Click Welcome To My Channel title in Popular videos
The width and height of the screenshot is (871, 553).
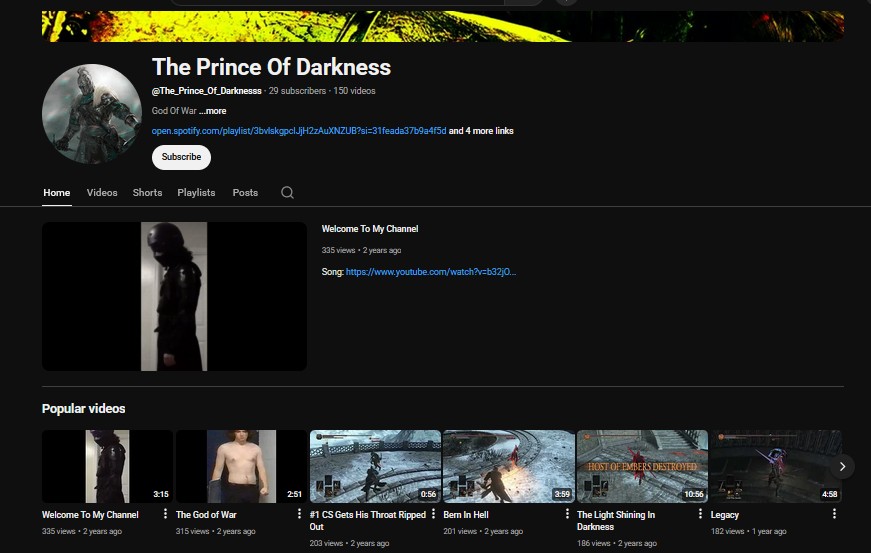click(x=90, y=515)
